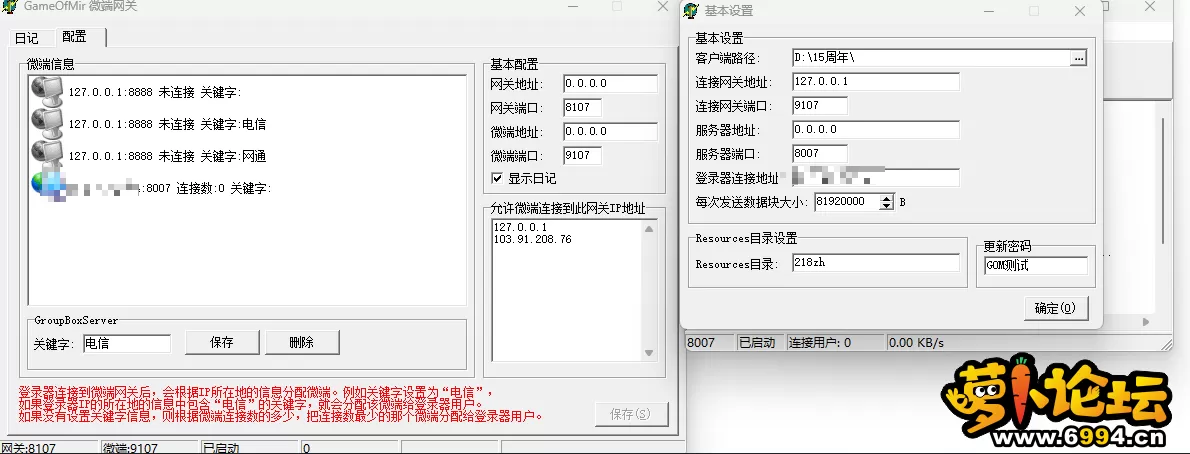The width and height of the screenshot is (1190, 454).
Task: Click the 删除 button
Action: tap(302, 342)
